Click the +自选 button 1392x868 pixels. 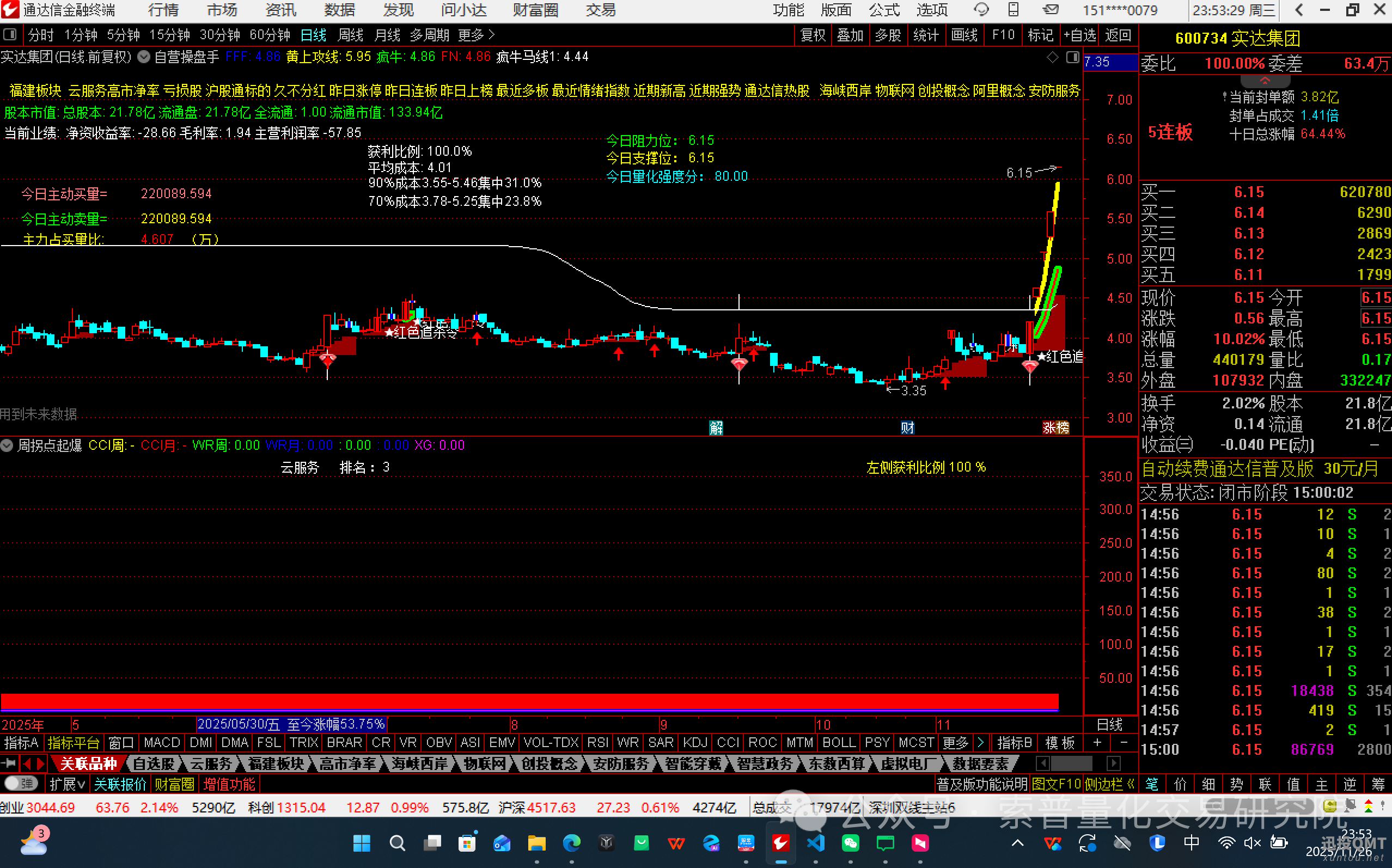tap(1079, 35)
